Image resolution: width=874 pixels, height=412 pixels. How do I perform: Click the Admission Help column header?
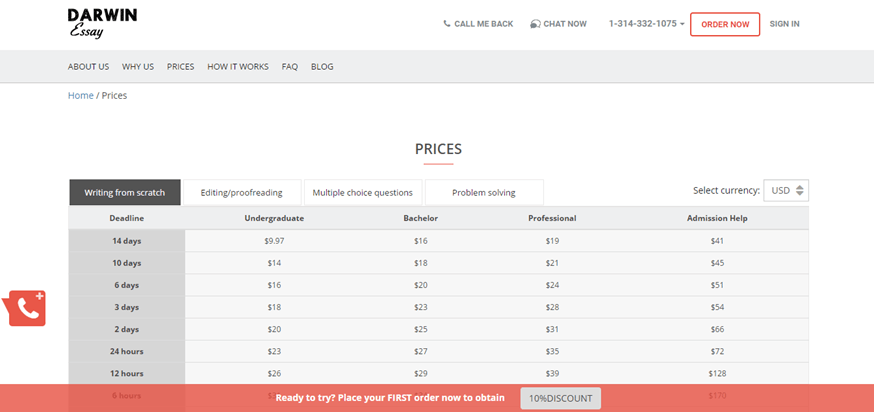(x=717, y=219)
